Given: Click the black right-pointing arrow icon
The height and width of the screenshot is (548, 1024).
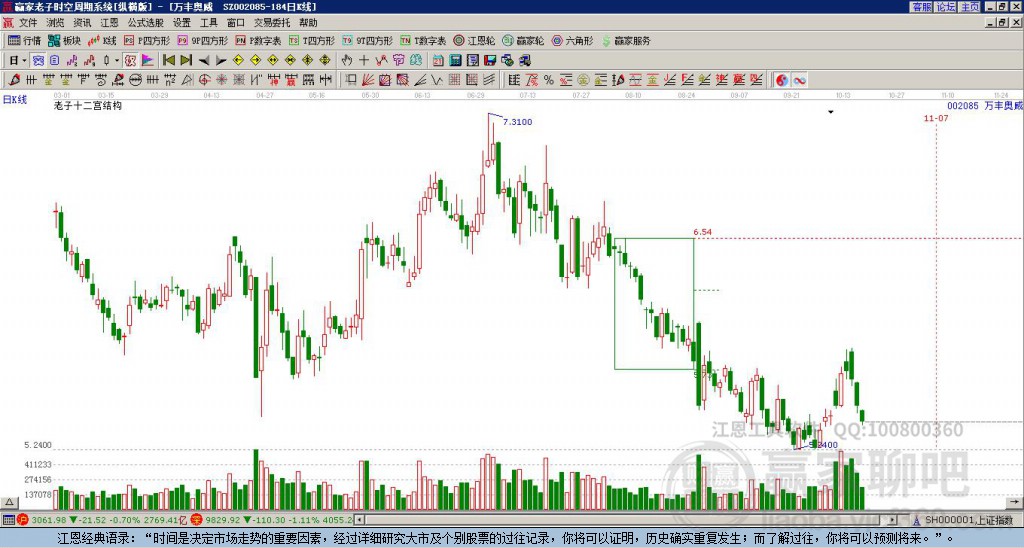Looking at the screenshot, I should pyautogui.click(x=221, y=60).
